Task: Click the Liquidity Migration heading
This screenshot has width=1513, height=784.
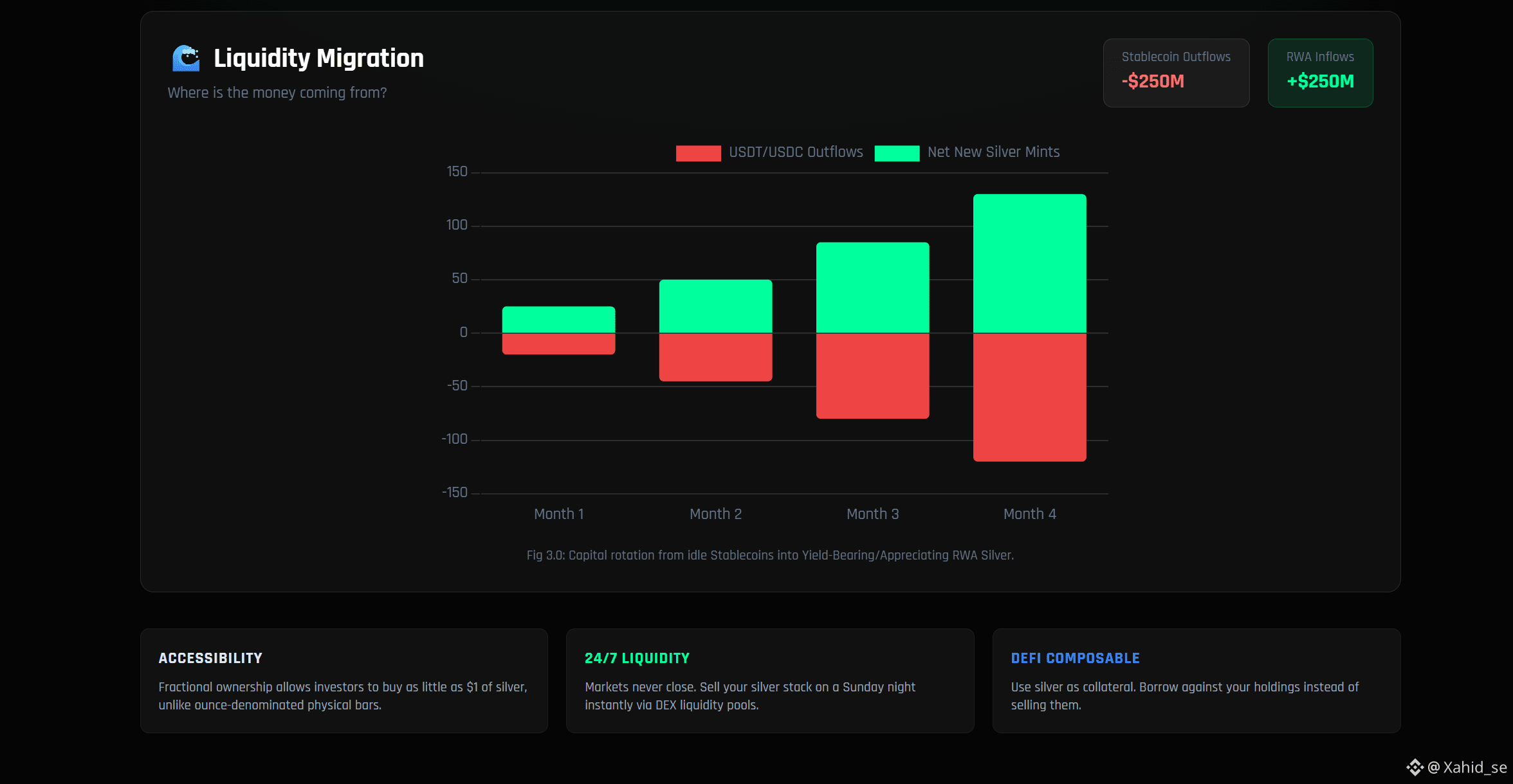Action: 318,59
